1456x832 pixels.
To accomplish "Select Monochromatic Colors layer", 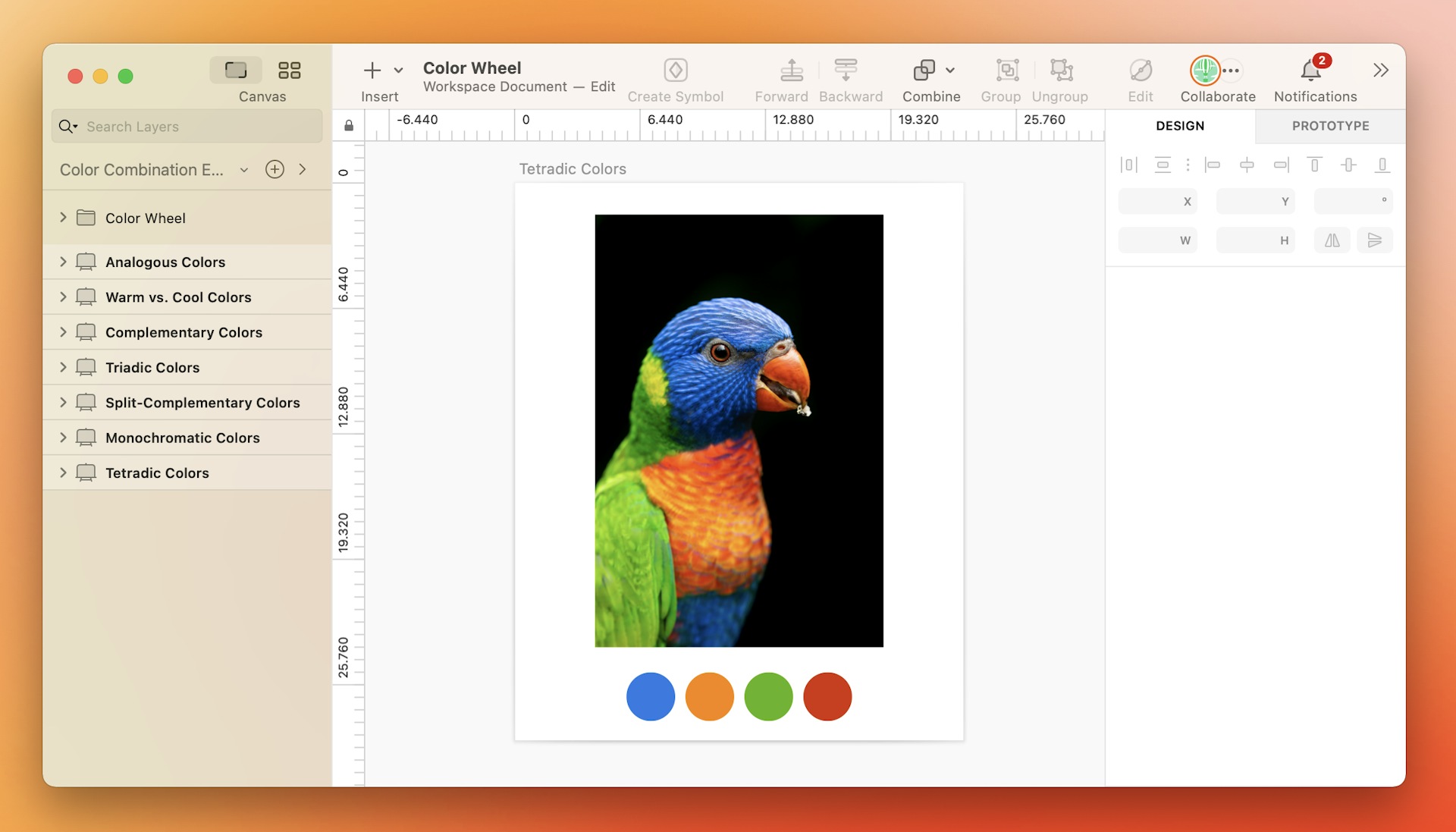I will coord(187,438).
